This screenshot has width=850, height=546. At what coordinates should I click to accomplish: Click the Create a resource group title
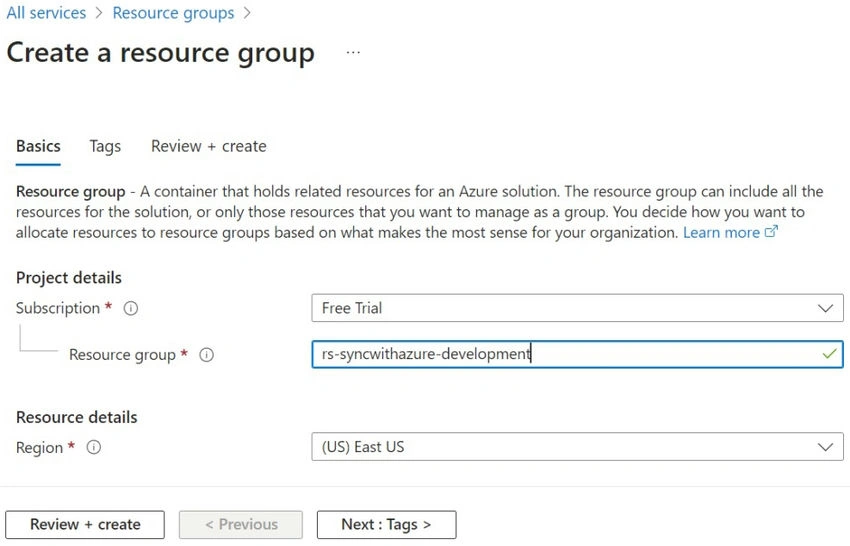160,54
